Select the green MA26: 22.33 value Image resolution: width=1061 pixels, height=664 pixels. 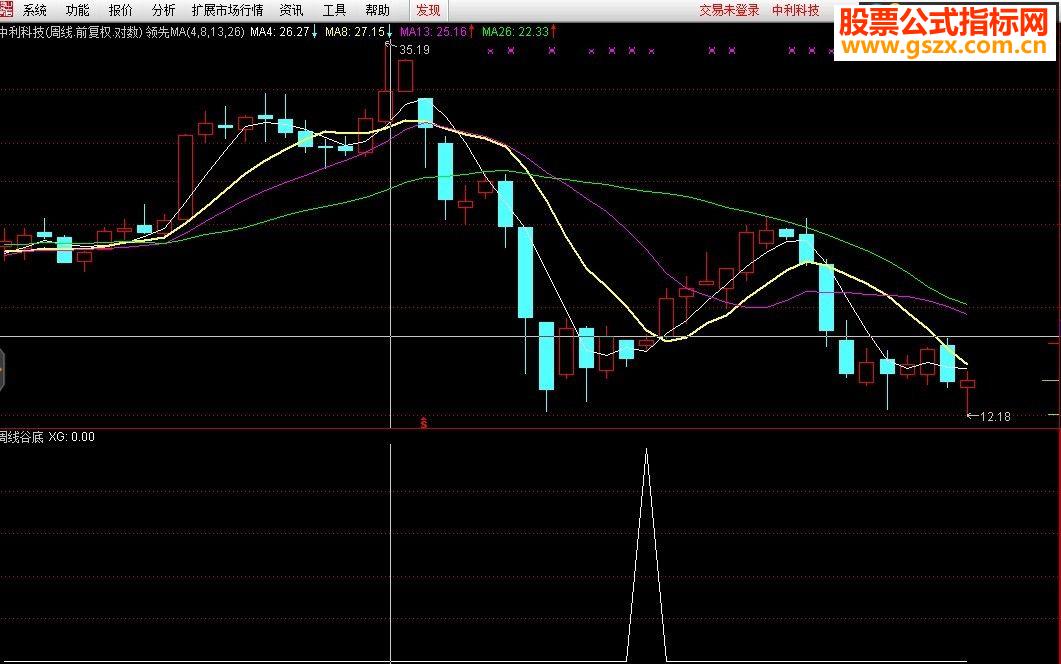tap(515, 32)
